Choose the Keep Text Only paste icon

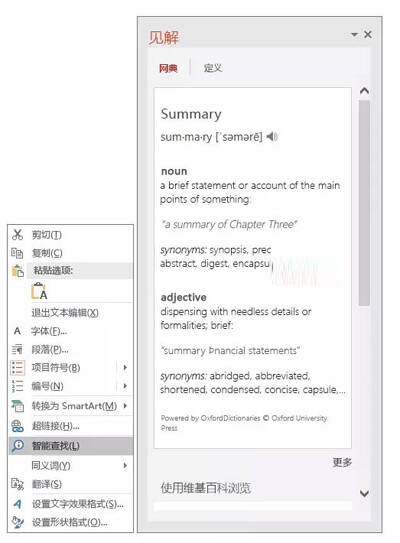click(39, 291)
